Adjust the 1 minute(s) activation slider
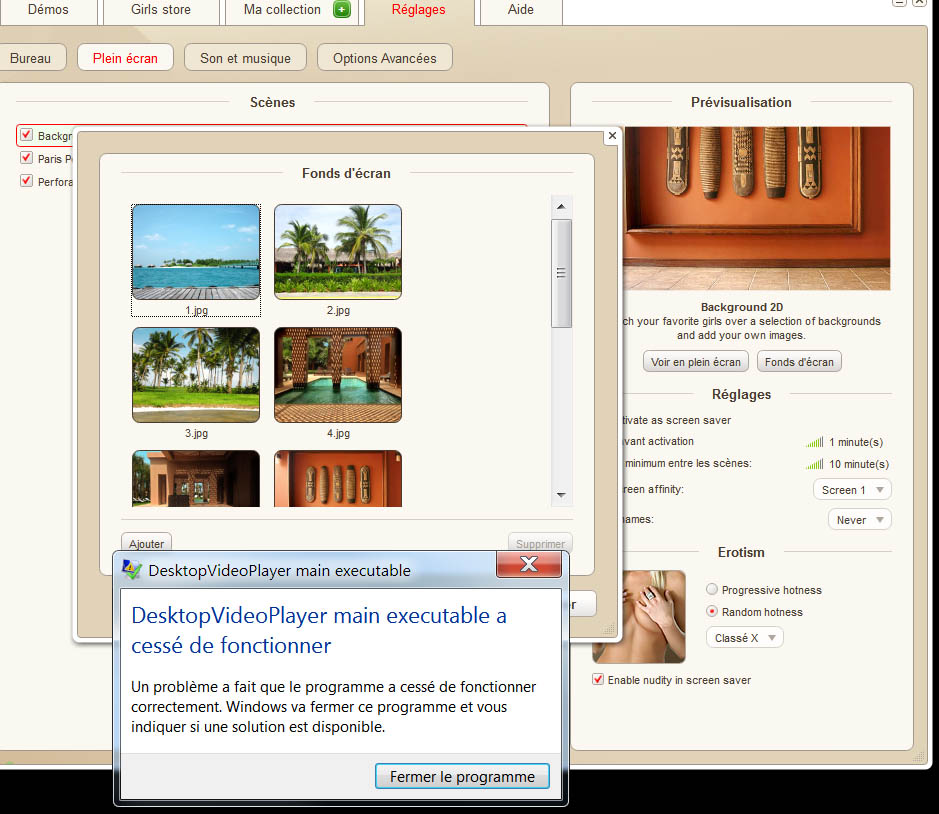Viewport: 939px width, 814px height. click(x=814, y=442)
